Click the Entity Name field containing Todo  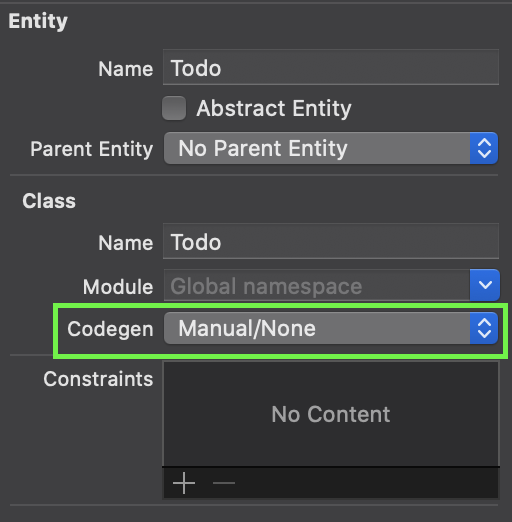331,67
